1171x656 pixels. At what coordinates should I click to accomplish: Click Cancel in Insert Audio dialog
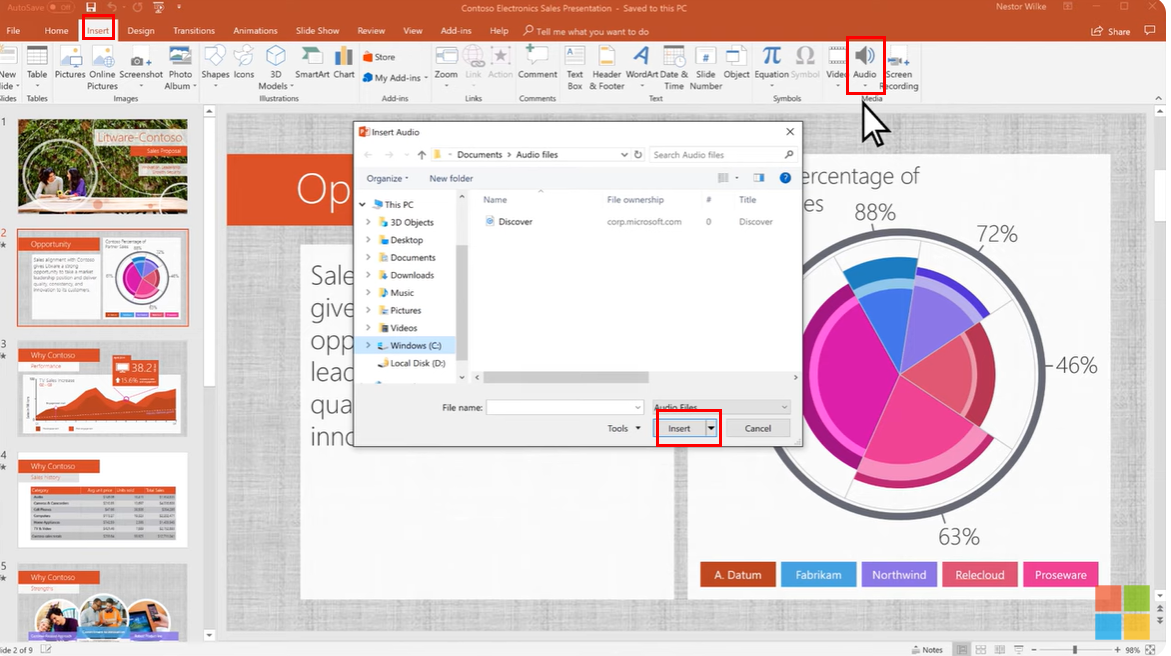pyautogui.click(x=757, y=428)
